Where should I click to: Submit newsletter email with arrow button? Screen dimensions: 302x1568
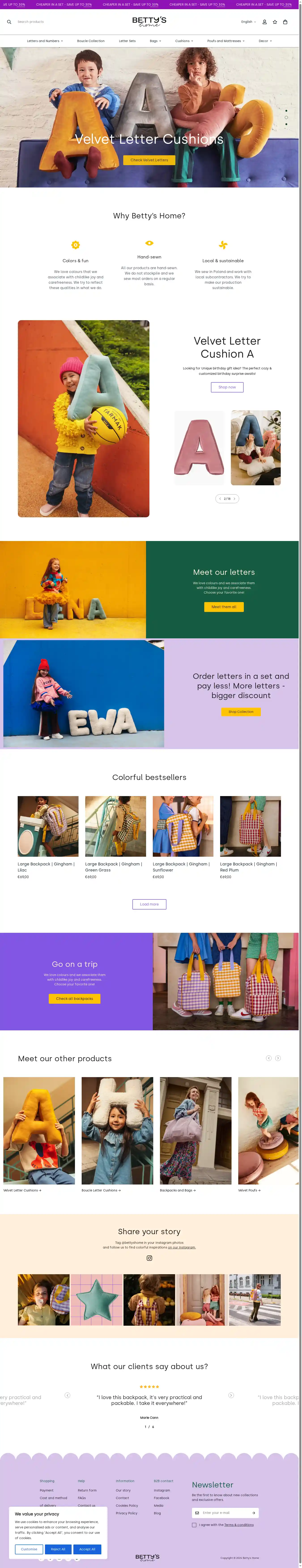[253, 1513]
